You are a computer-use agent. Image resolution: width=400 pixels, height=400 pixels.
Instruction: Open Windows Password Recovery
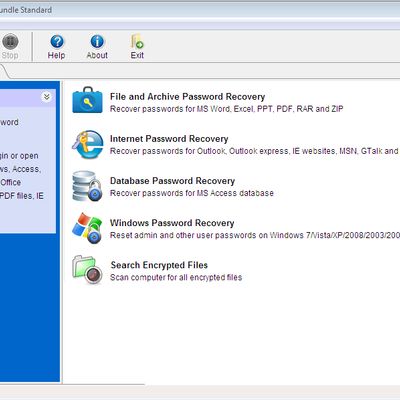[172, 223]
